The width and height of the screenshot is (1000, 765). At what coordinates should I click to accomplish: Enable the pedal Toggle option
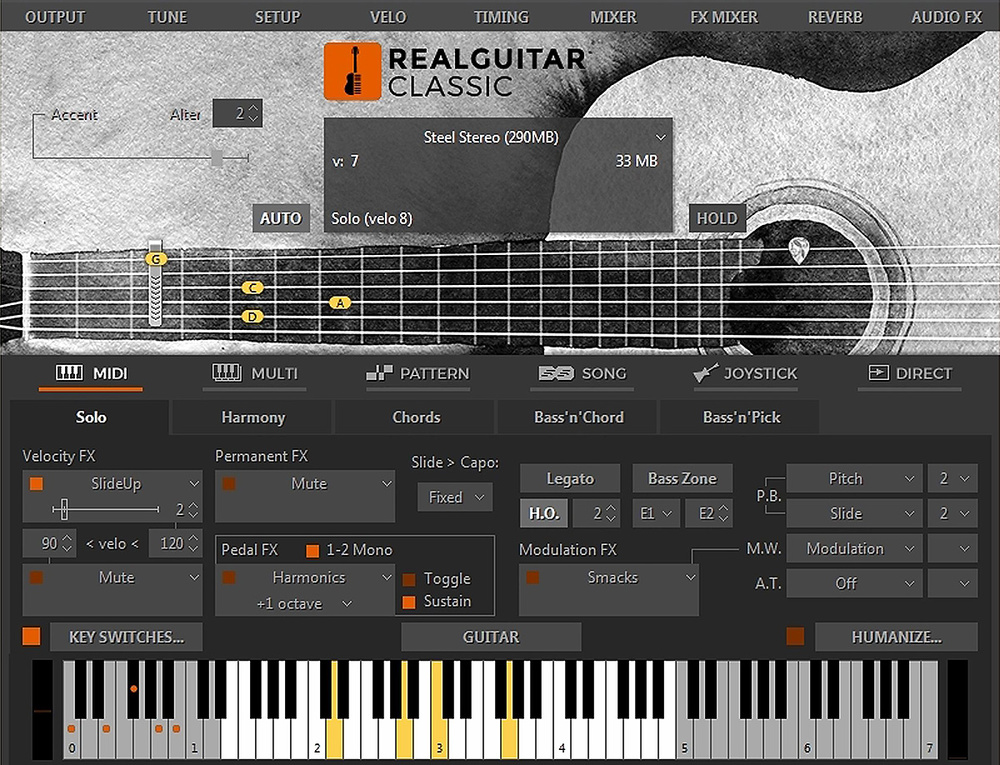[409, 579]
